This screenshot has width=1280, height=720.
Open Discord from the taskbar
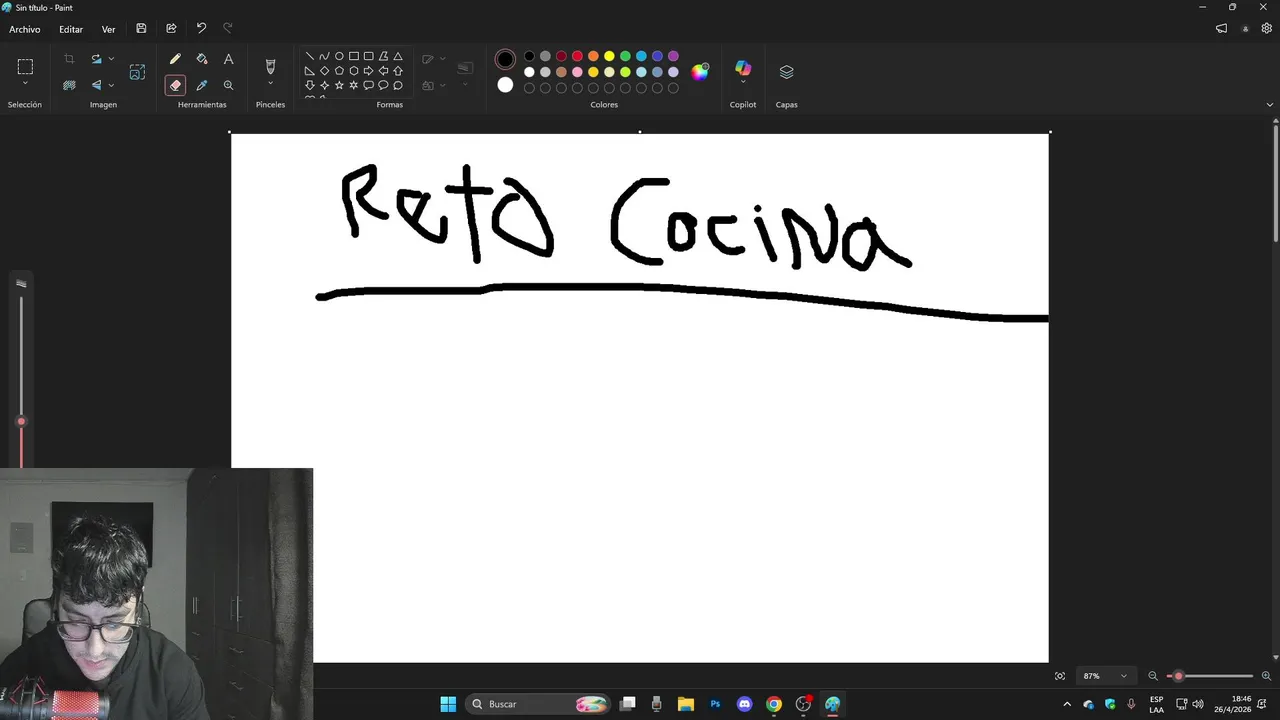point(744,704)
